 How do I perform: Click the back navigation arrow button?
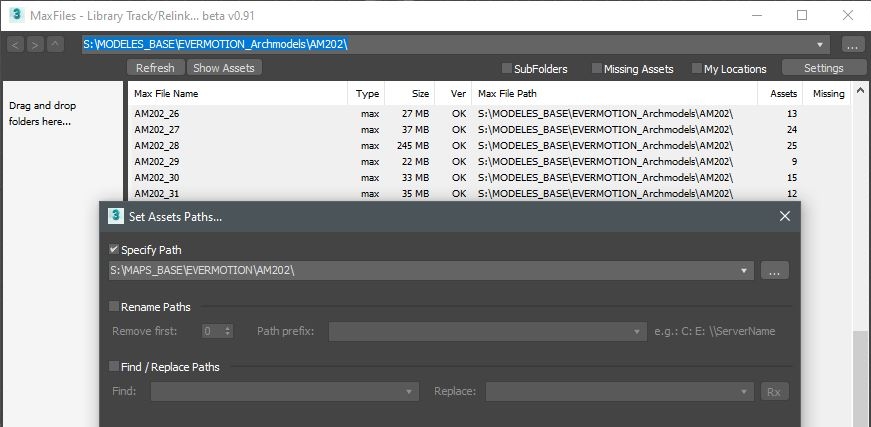14,45
